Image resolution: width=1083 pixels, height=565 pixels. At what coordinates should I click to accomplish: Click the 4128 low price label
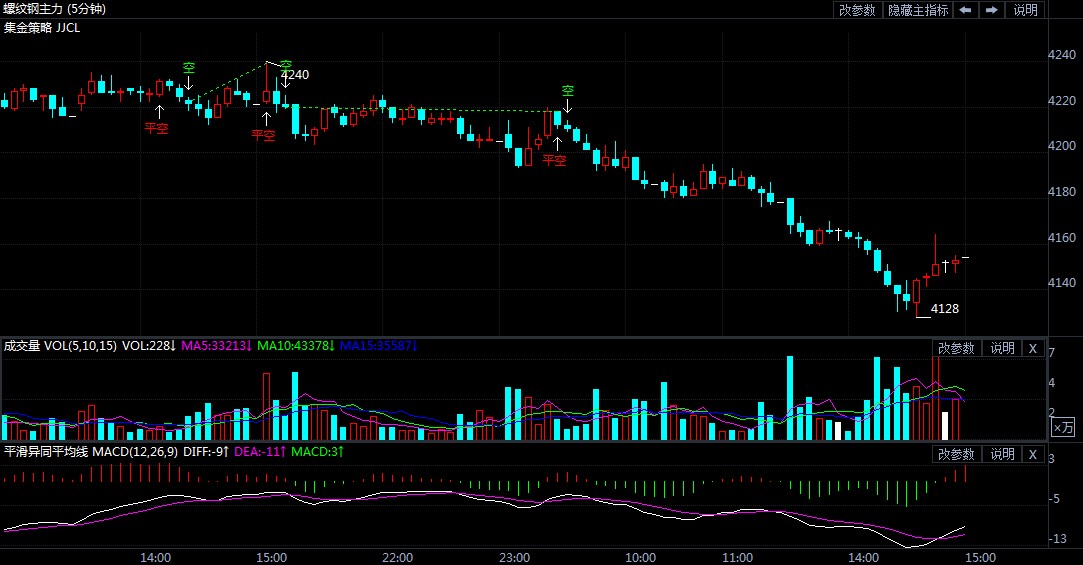pyautogui.click(x=944, y=309)
